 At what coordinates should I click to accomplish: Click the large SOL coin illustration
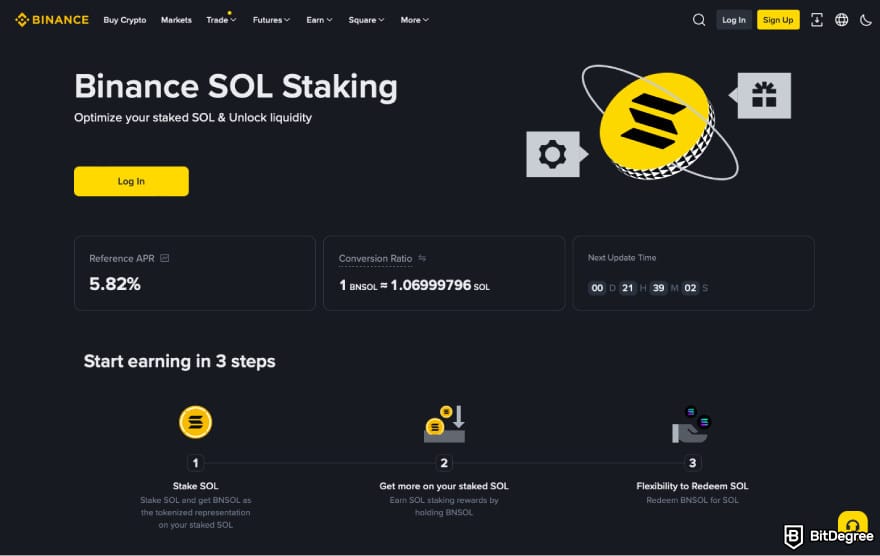point(657,126)
